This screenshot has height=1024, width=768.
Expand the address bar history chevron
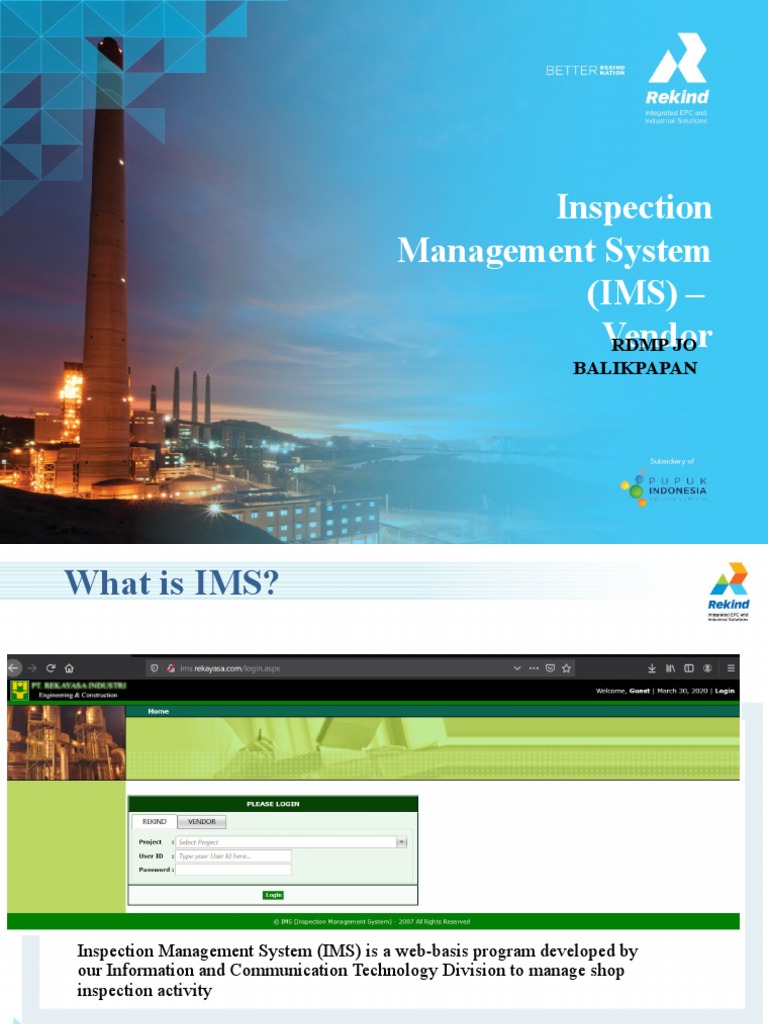[x=517, y=668]
